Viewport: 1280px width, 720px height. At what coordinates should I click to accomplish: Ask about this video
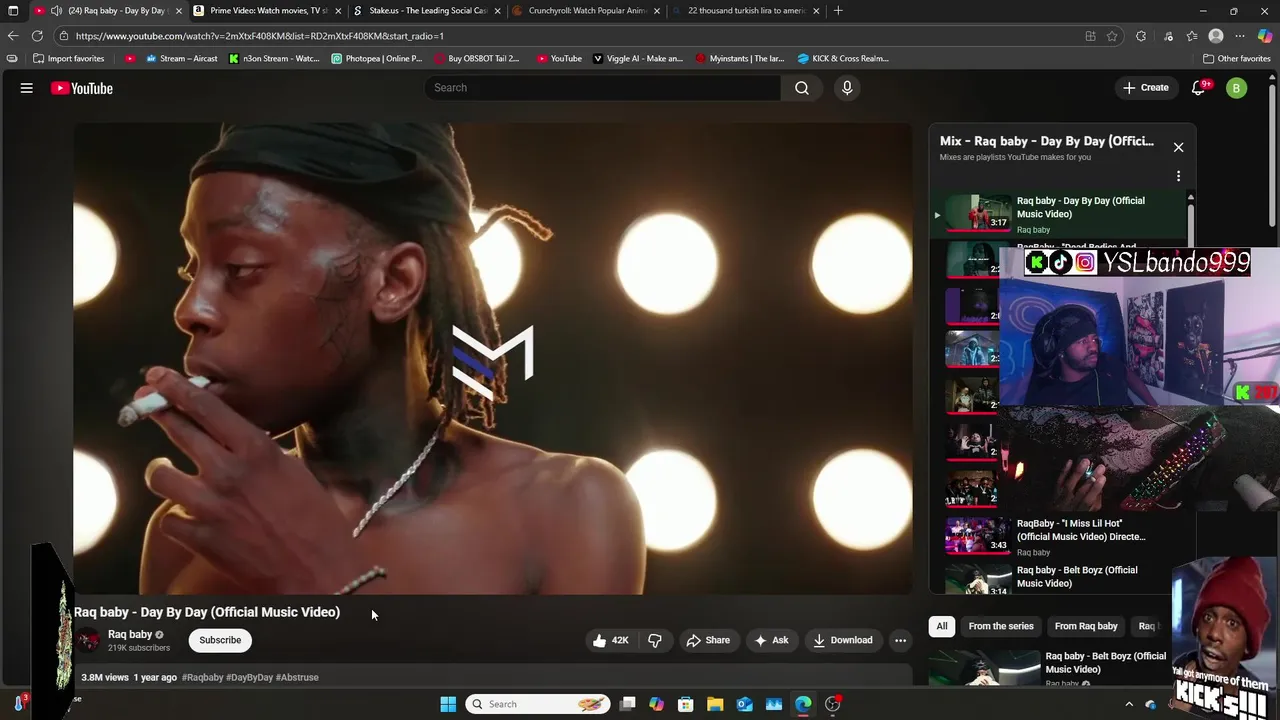pyautogui.click(x=771, y=640)
